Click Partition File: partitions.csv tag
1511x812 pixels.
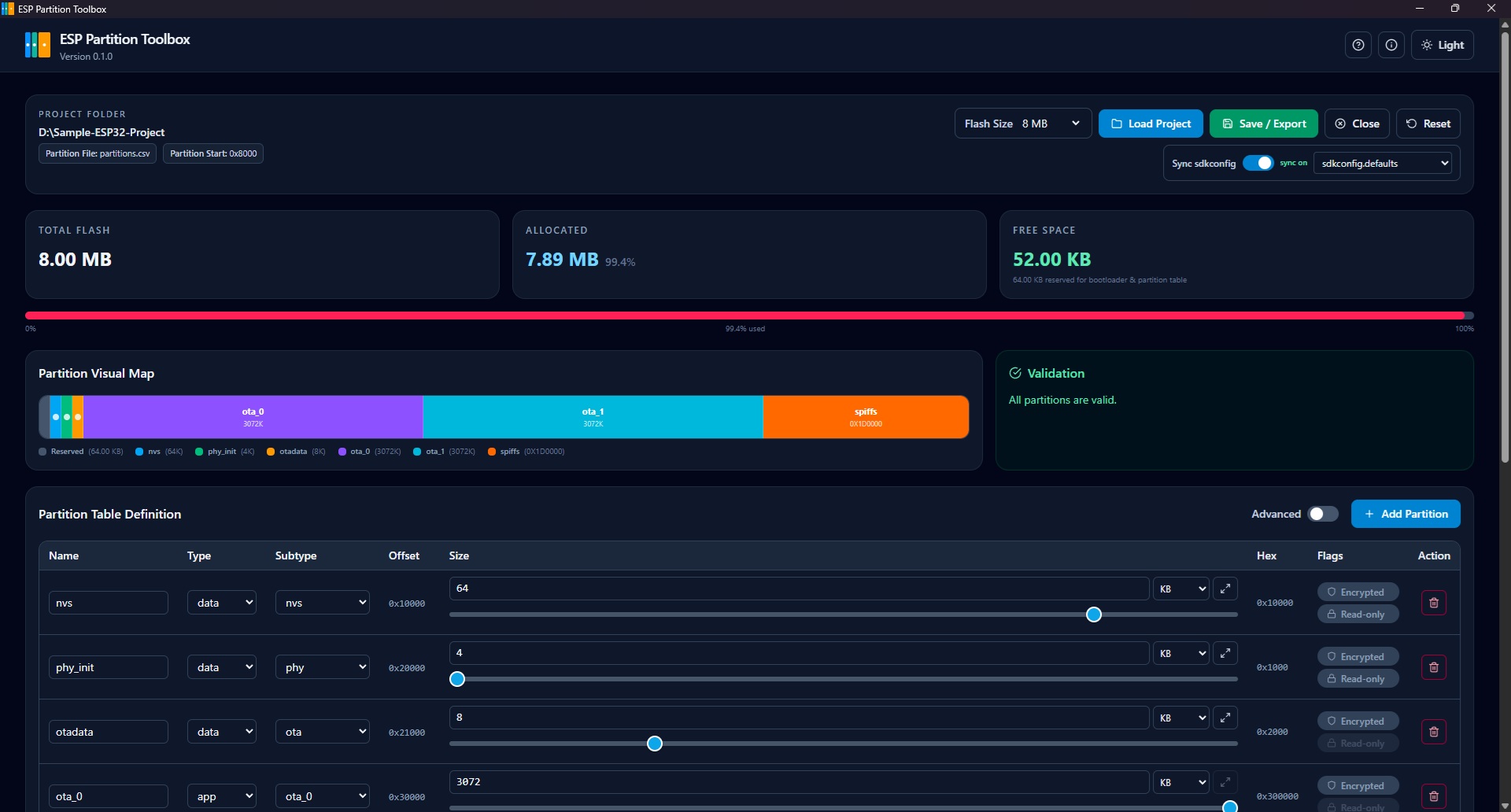click(98, 153)
